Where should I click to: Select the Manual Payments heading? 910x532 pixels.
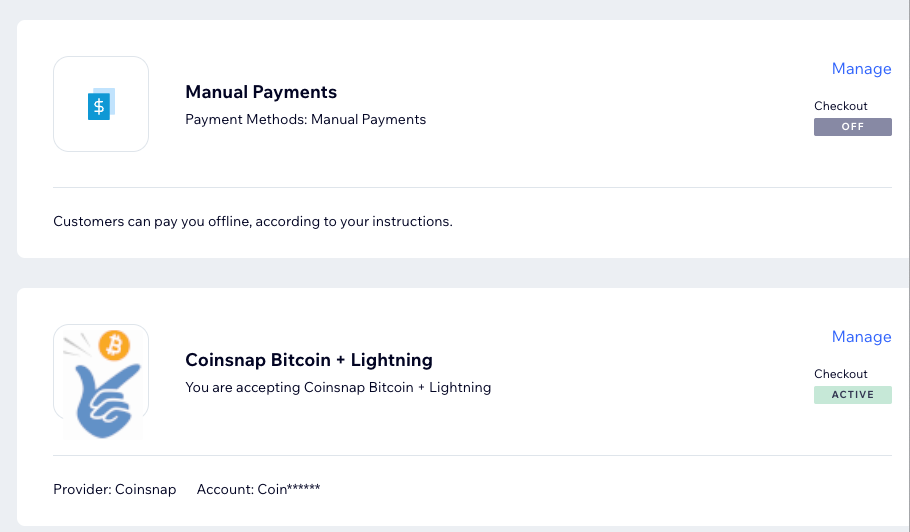click(x=261, y=92)
